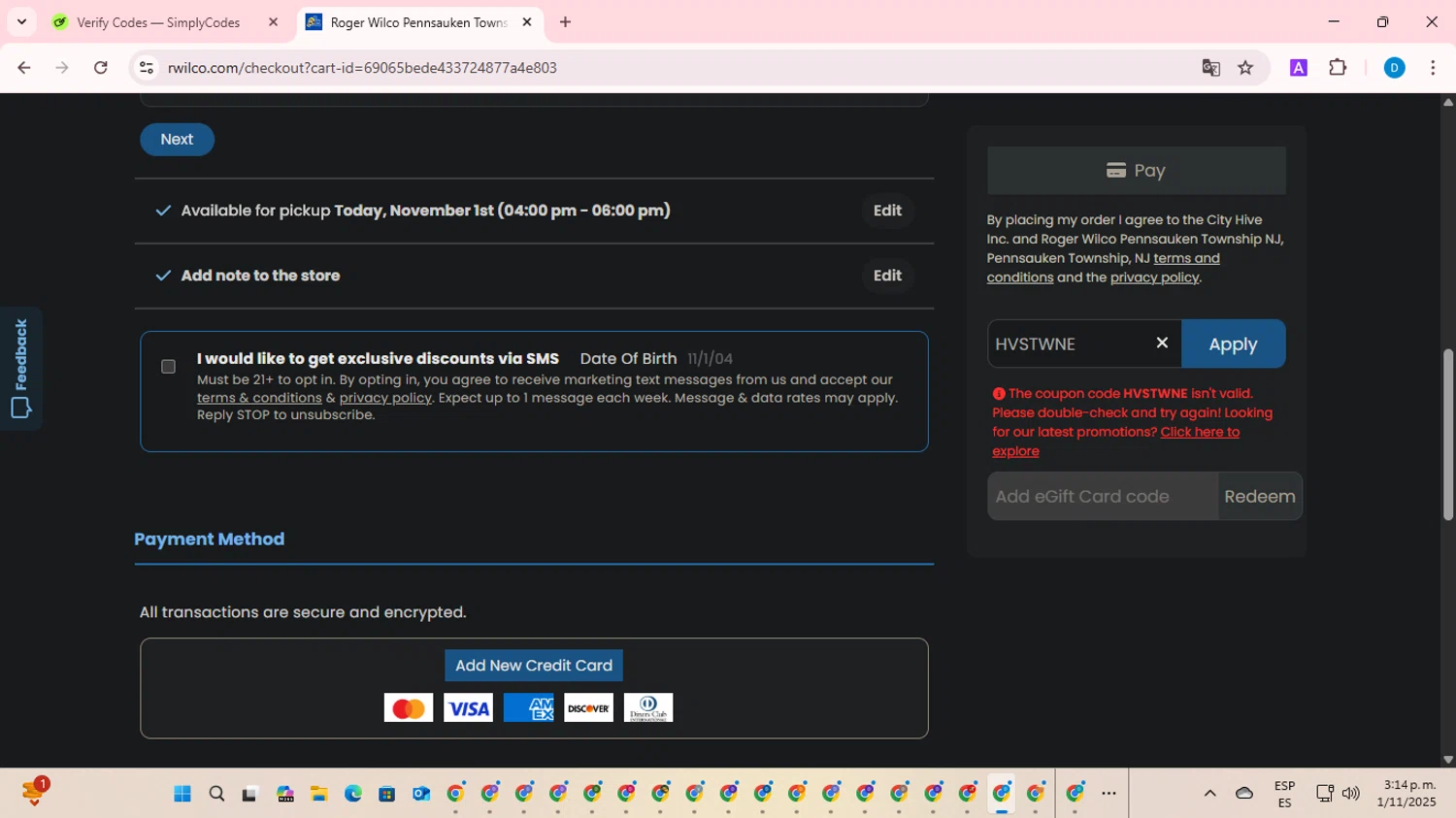Open the SMS opt-in privacy policy link
The width and height of the screenshot is (1456, 818).
385,398
